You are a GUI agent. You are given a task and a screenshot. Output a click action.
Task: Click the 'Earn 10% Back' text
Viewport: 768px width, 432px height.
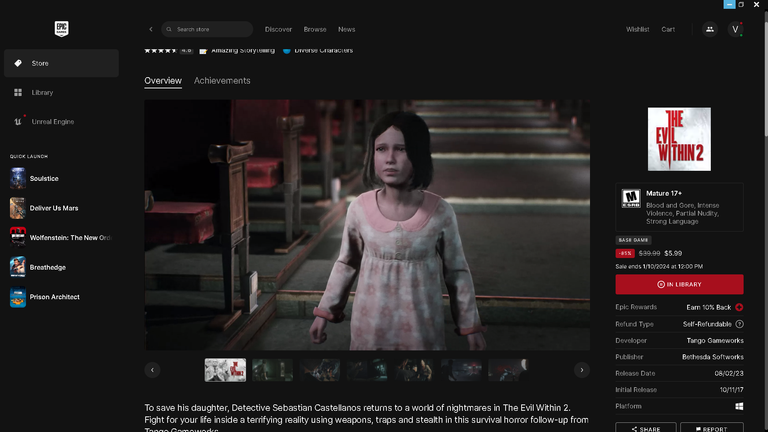point(708,307)
